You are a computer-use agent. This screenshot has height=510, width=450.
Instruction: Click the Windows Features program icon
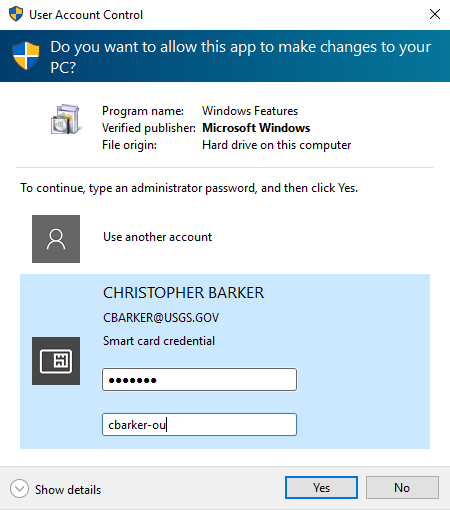click(x=66, y=119)
